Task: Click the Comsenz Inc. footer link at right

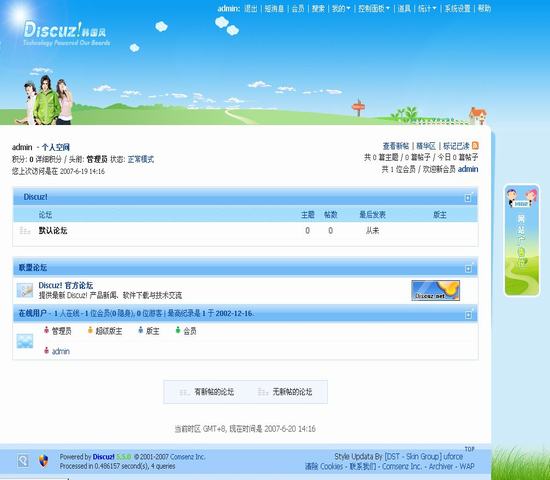Action: pyautogui.click(x=402, y=466)
